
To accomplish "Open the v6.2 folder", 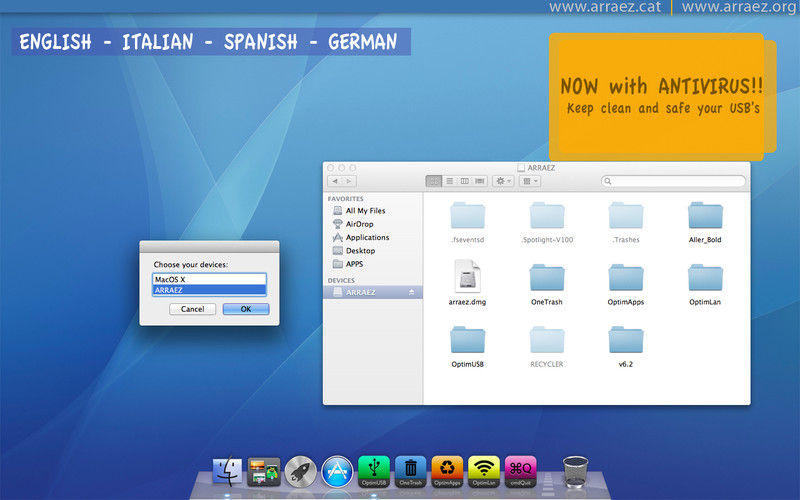I will pyautogui.click(x=626, y=347).
